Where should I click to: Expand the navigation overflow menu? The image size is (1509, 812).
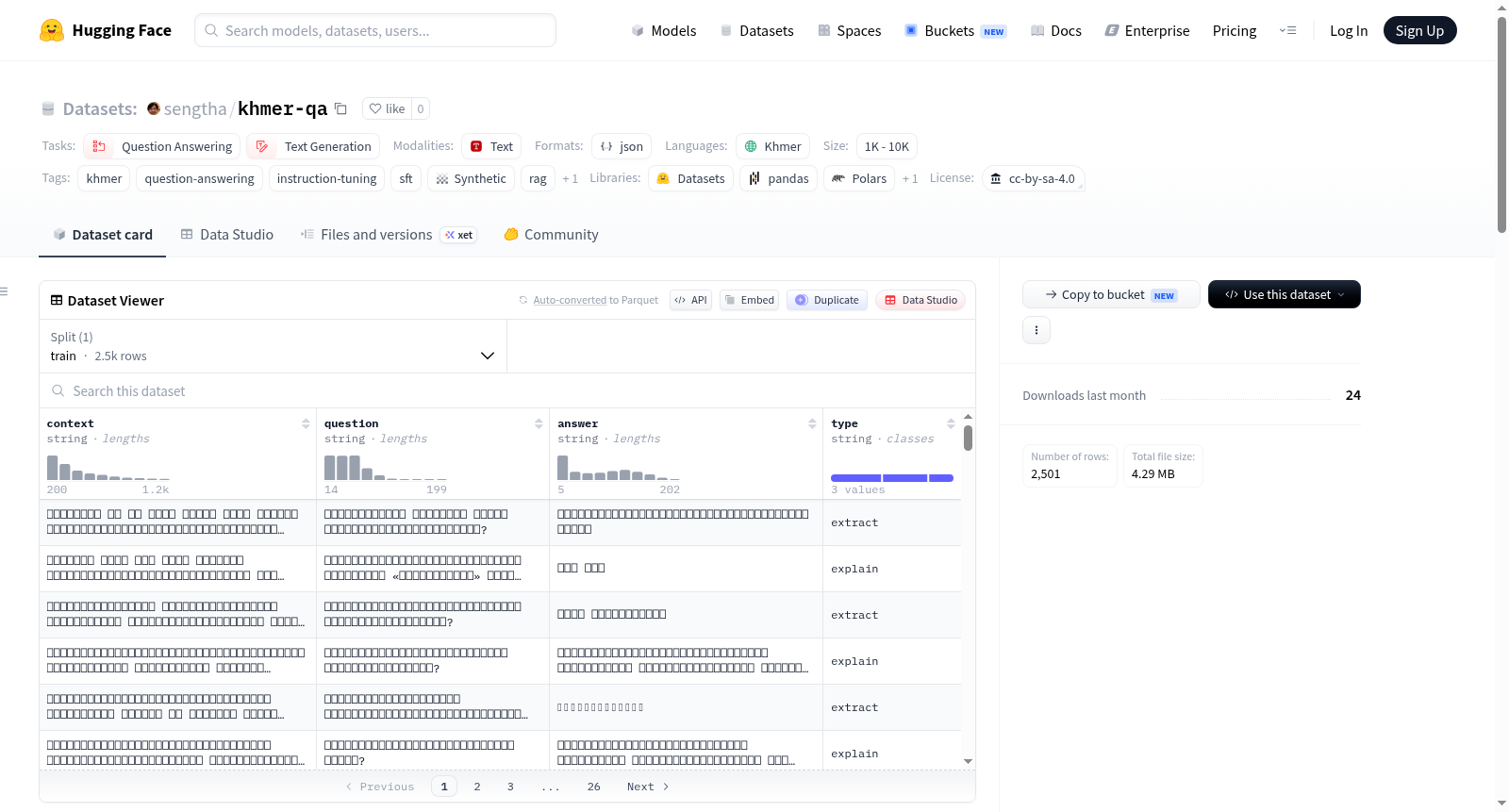(x=1287, y=30)
